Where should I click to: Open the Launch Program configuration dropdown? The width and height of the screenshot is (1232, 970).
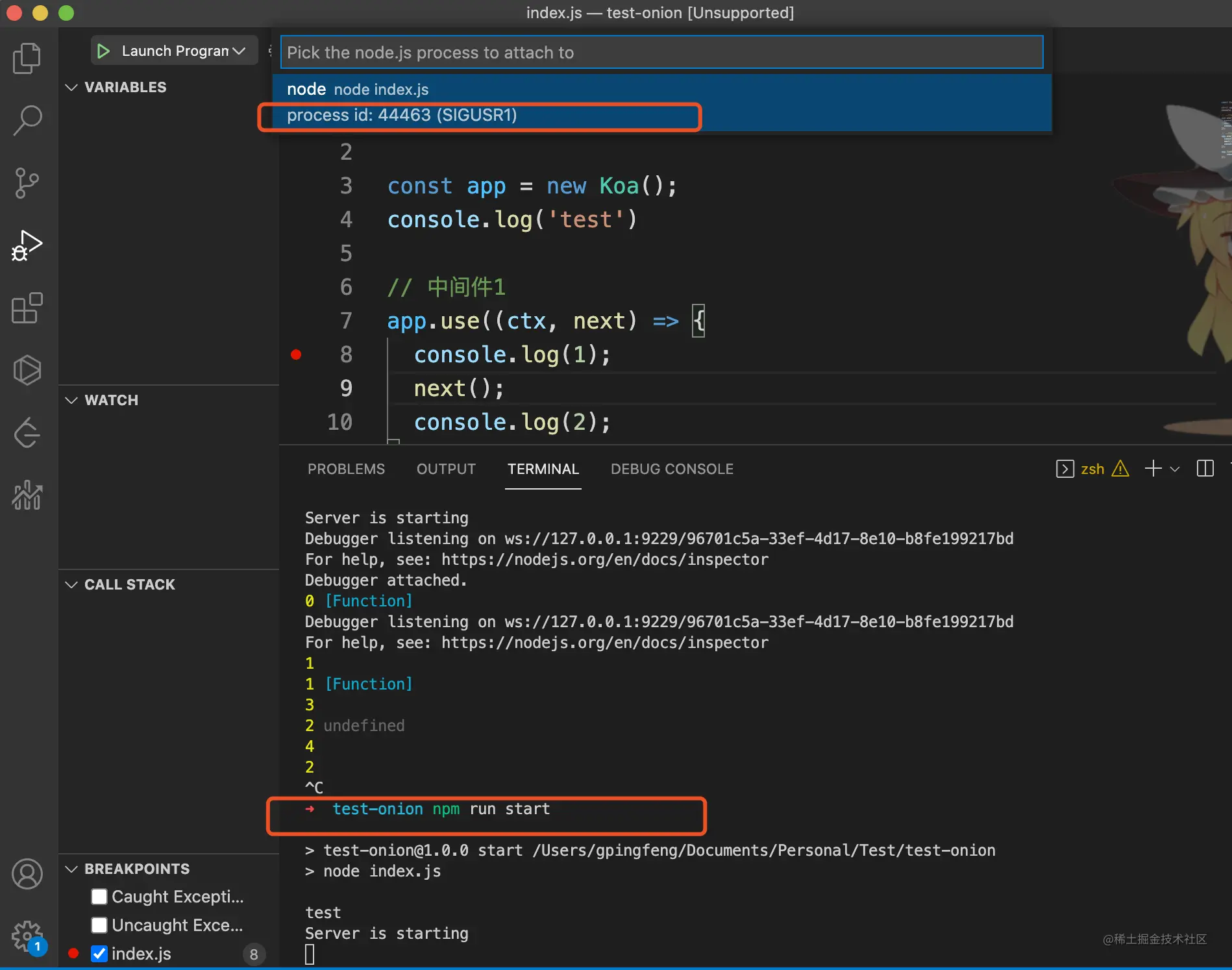239,51
